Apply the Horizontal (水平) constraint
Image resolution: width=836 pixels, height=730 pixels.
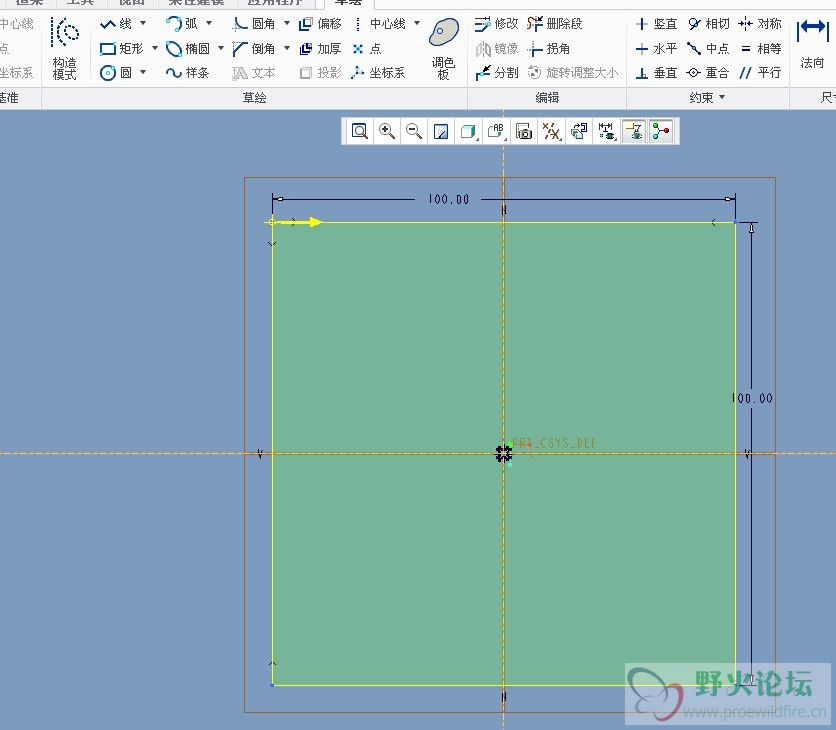[656, 49]
